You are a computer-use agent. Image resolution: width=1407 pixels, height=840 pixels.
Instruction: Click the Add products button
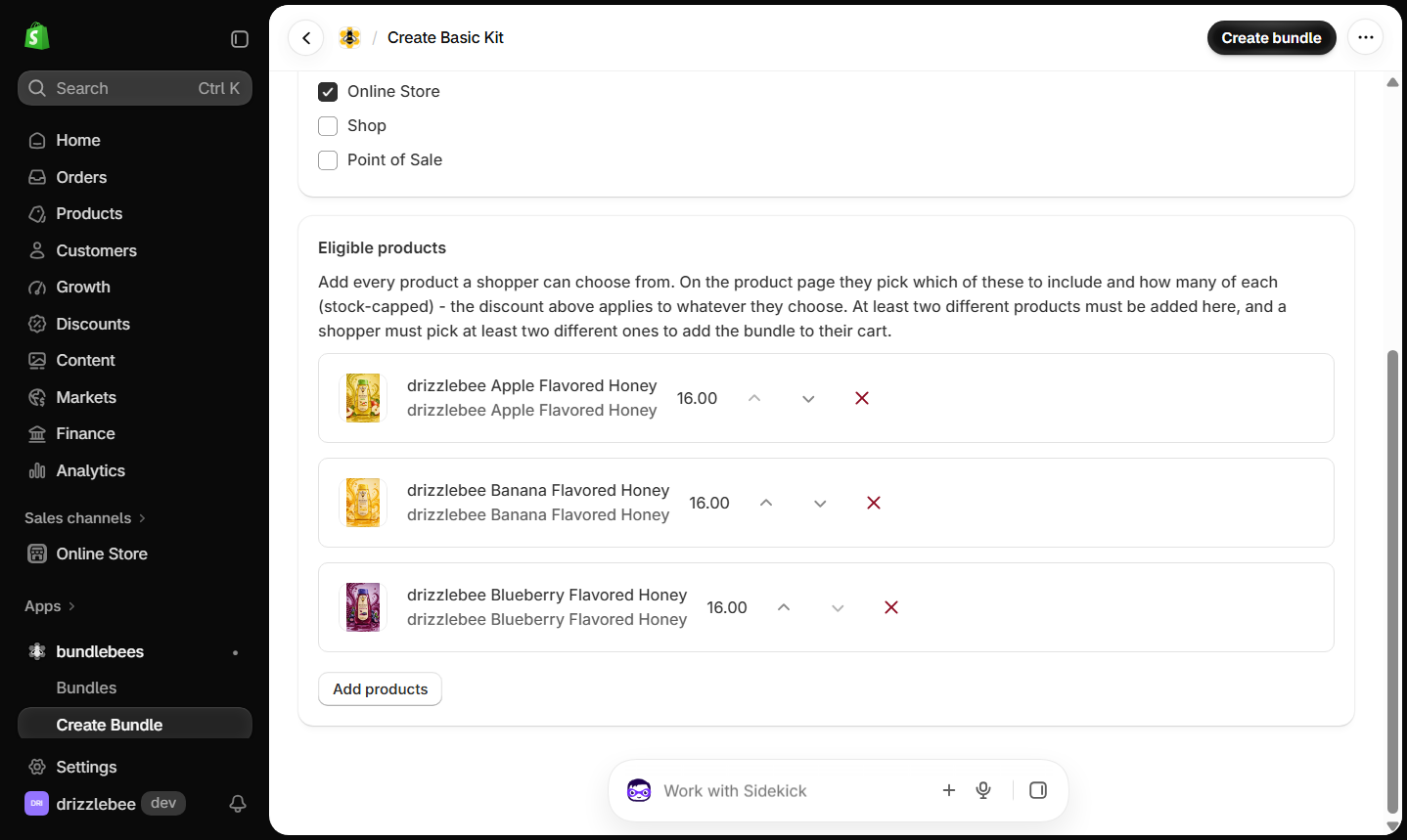coord(380,689)
